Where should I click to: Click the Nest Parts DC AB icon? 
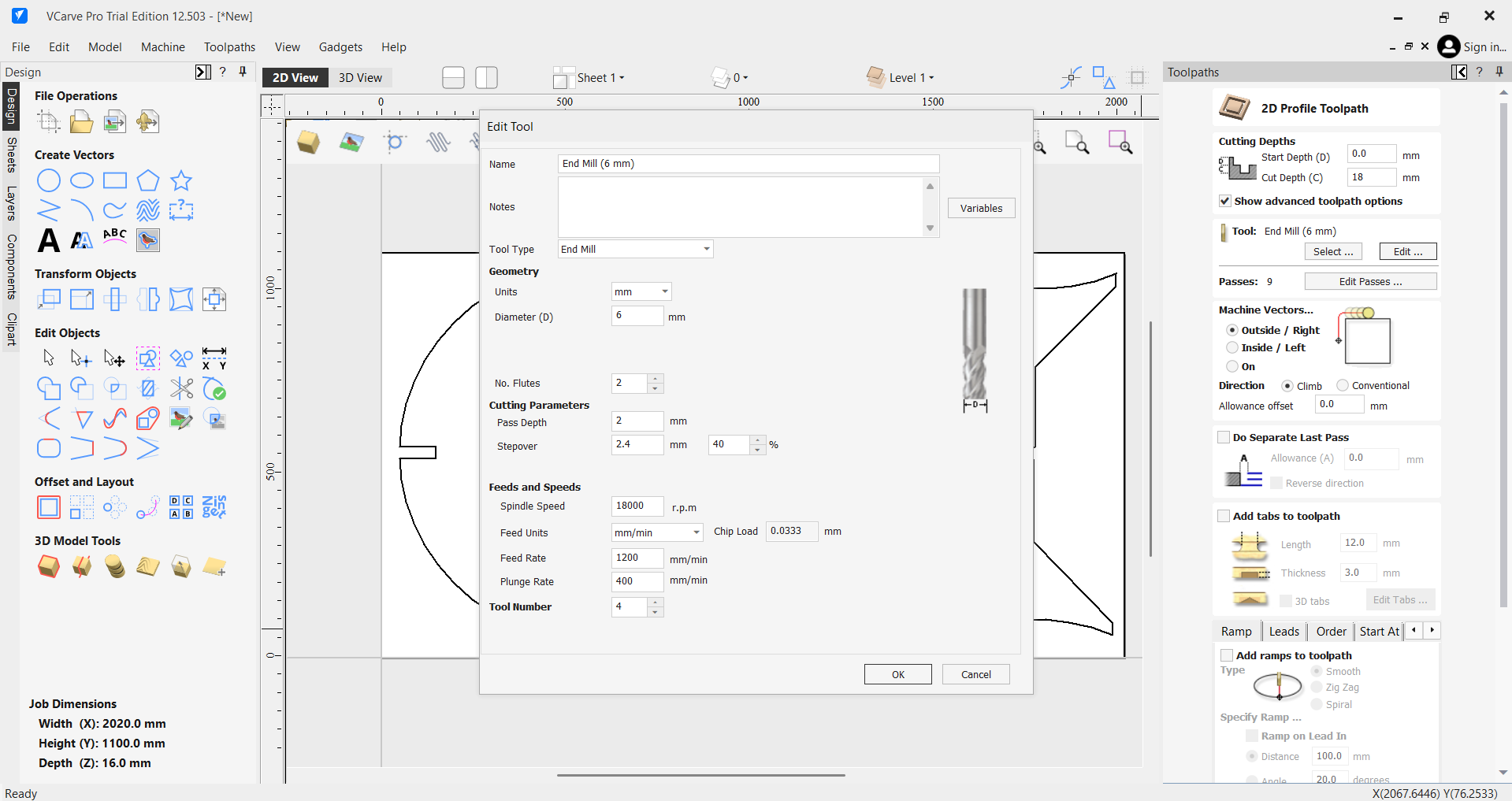[181, 507]
